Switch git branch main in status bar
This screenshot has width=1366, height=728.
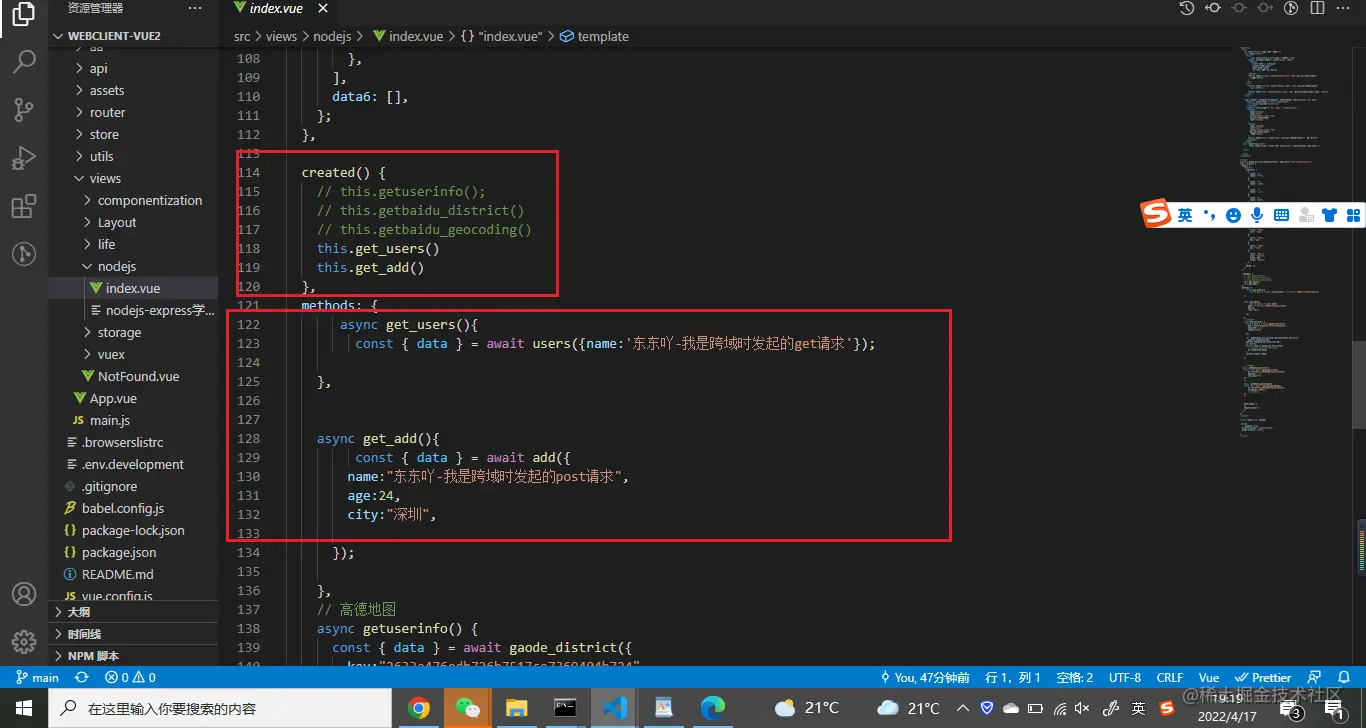(38, 677)
